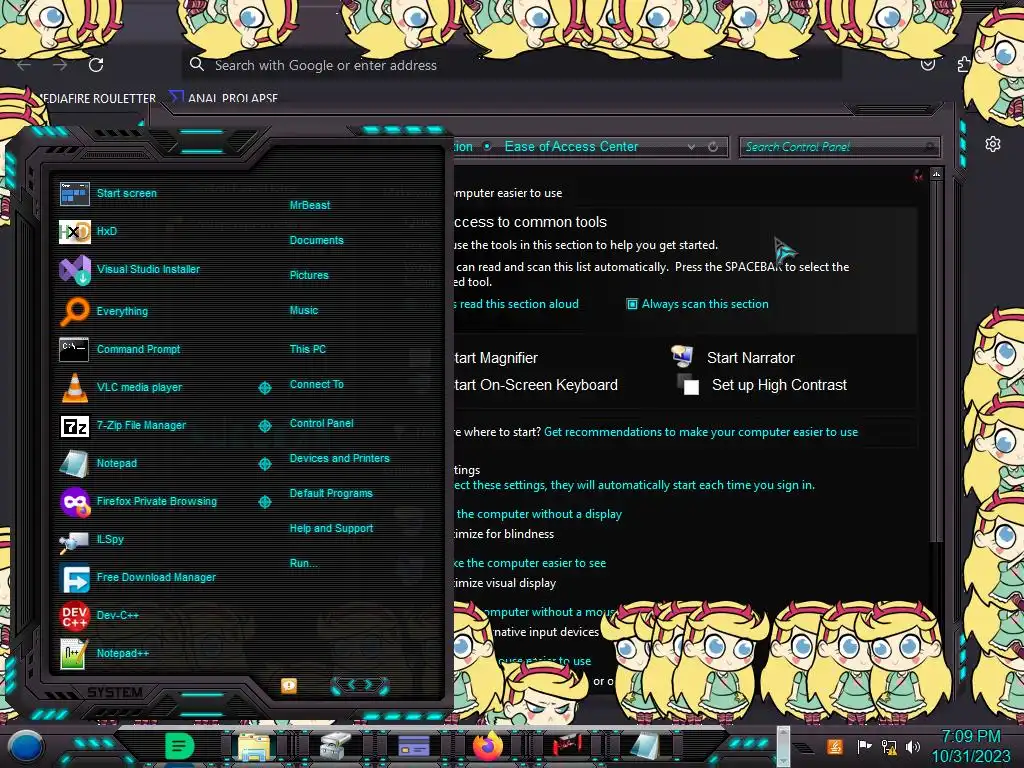
Task: Click the Java icon in the system tray
Action: tap(835, 746)
